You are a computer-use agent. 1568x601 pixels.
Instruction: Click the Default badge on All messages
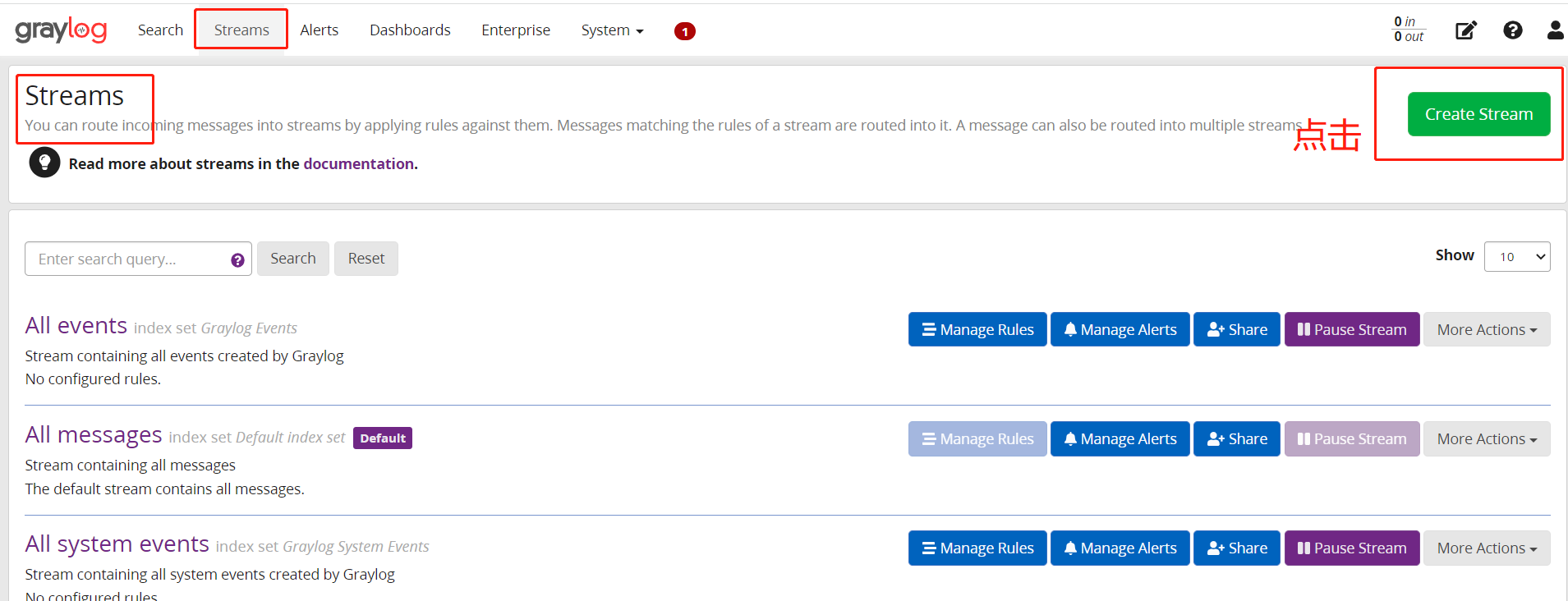(x=383, y=438)
